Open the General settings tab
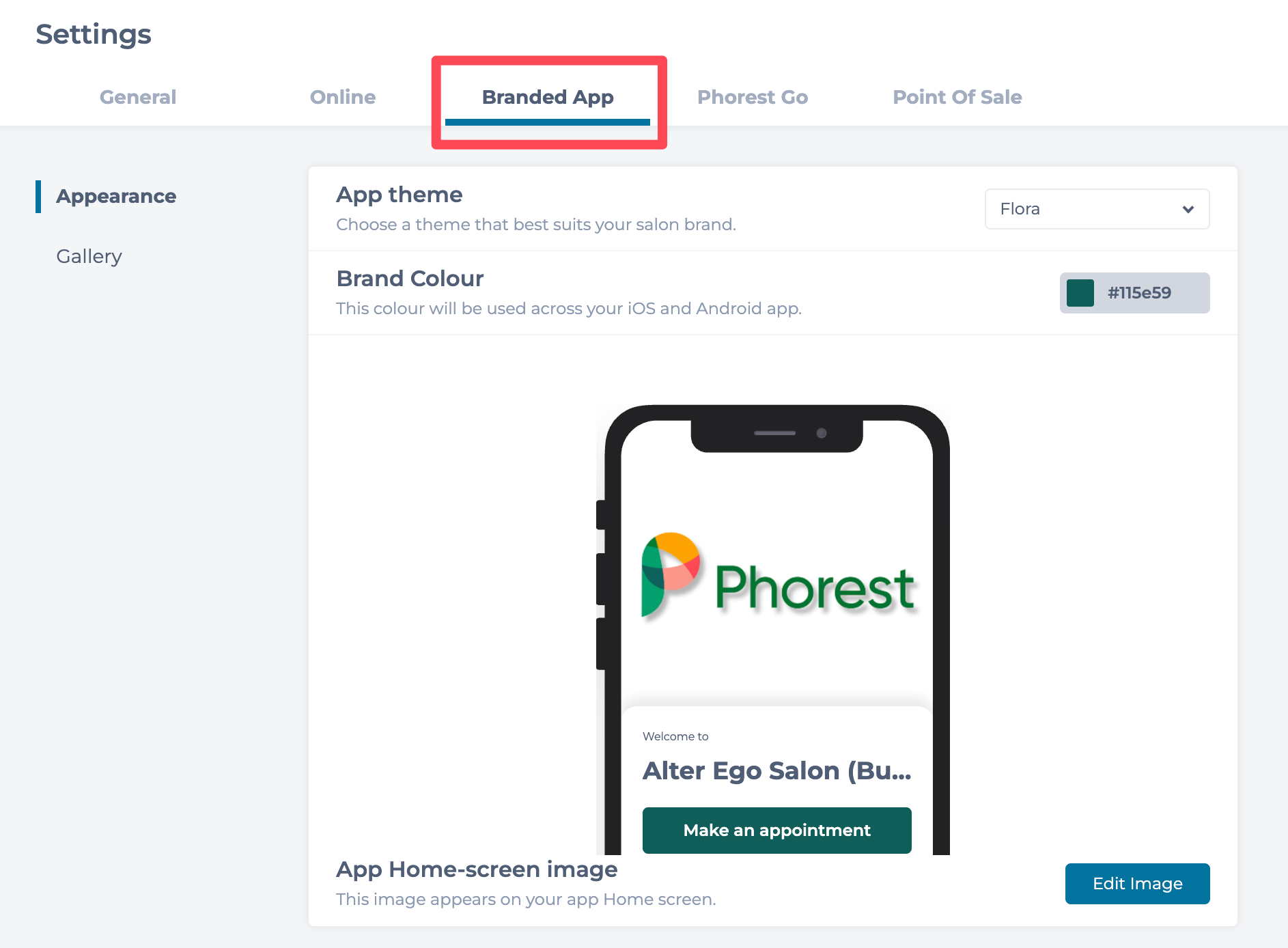Viewport: 1288px width, 948px height. (138, 97)
